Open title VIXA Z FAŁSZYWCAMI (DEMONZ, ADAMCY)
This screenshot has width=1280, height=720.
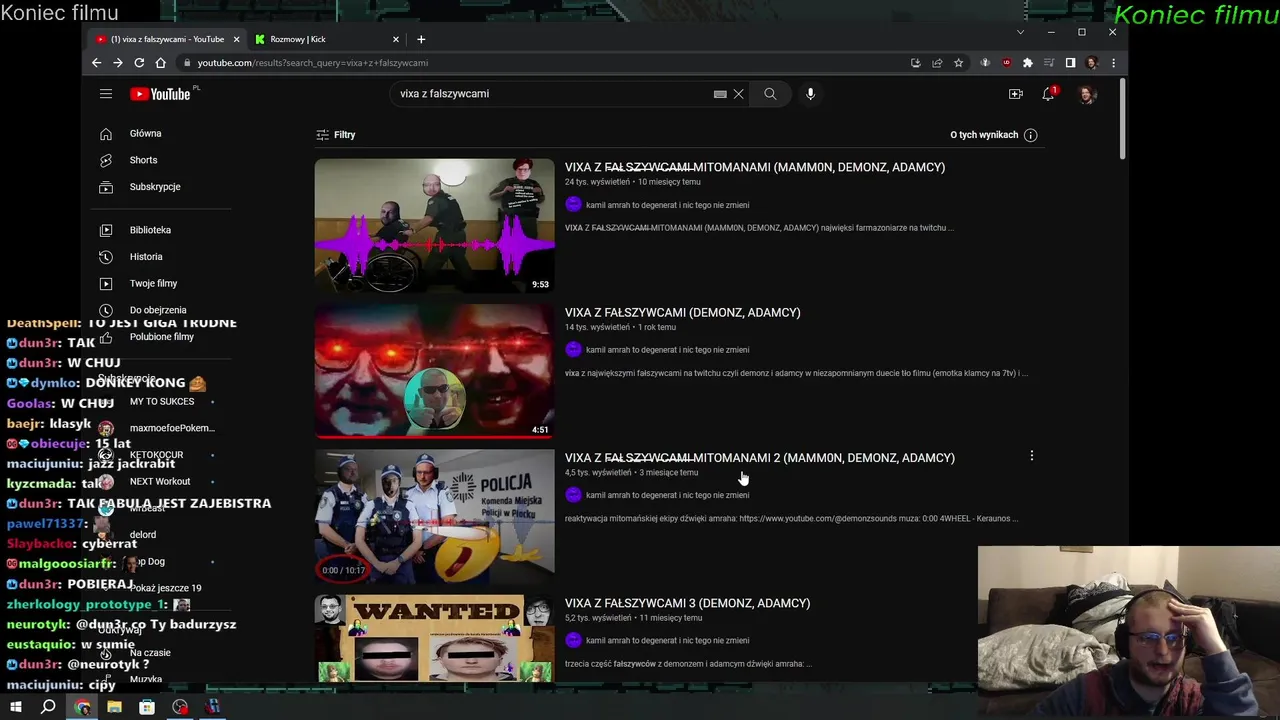click(682, 312)
